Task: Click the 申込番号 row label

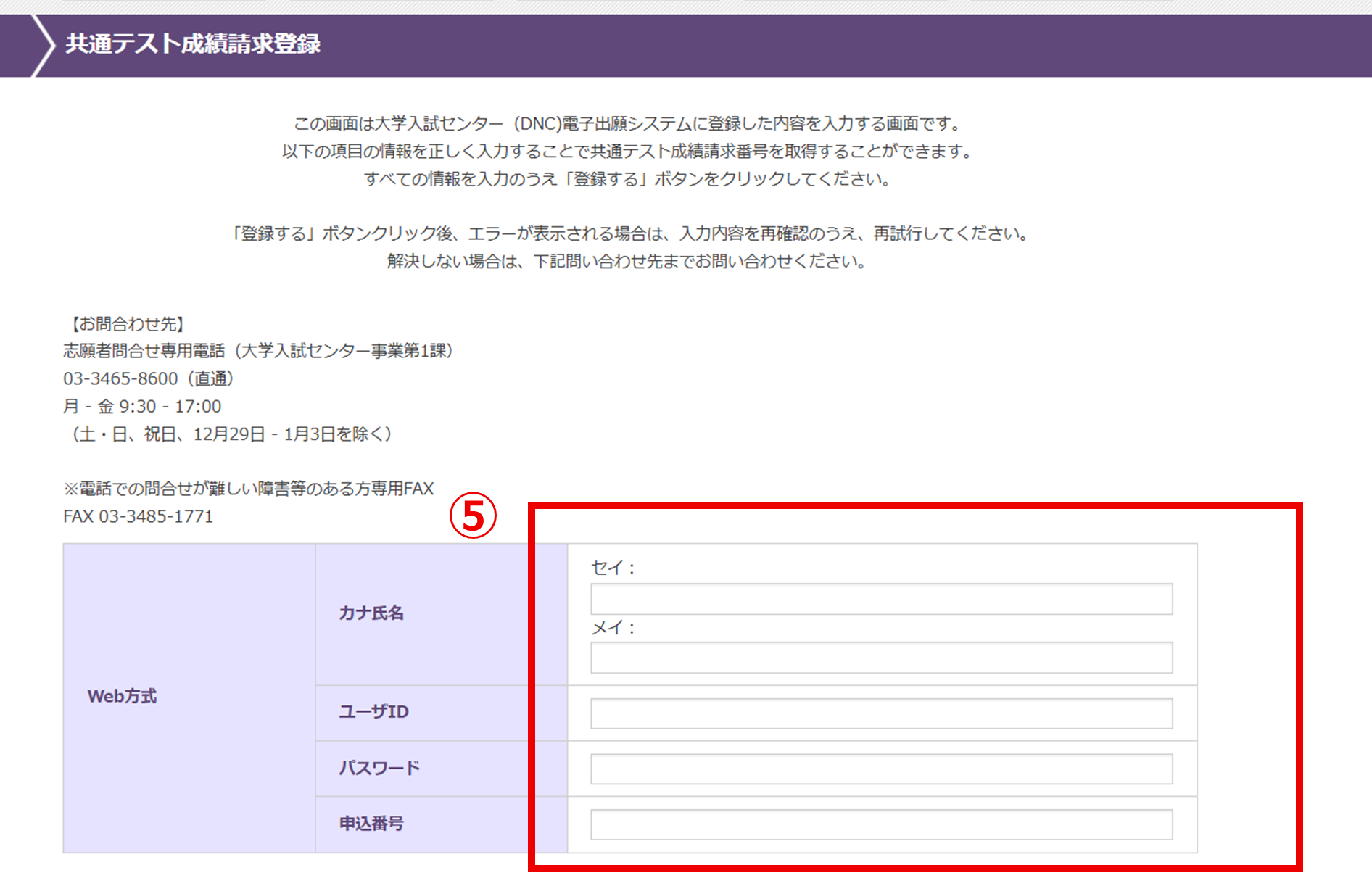Action: (x=371, y=824)
